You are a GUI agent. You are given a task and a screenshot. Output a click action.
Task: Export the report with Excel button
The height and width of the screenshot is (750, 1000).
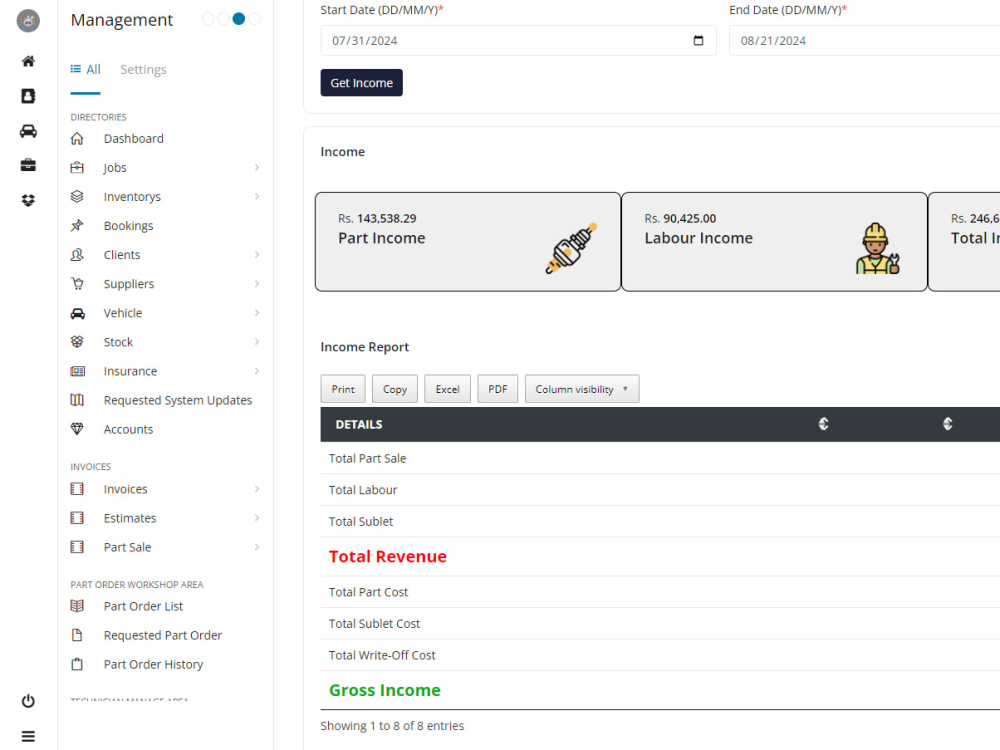coord(447,389)
